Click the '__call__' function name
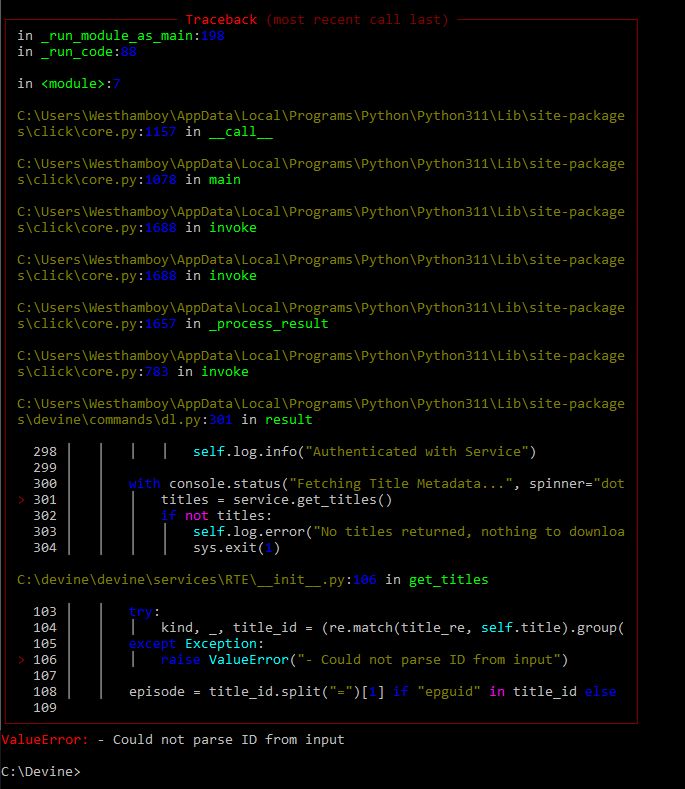The width and height of the screenshot is (685, 789). [241, 132]
